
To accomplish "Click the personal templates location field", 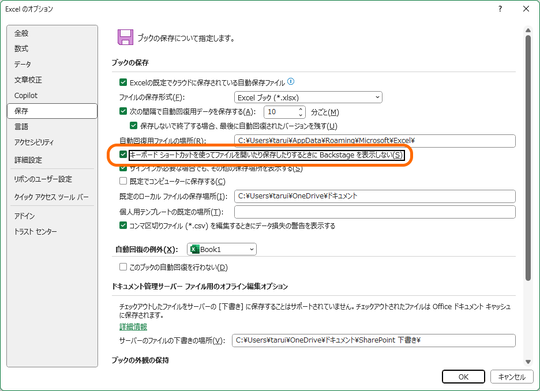I will click(375, 212).
